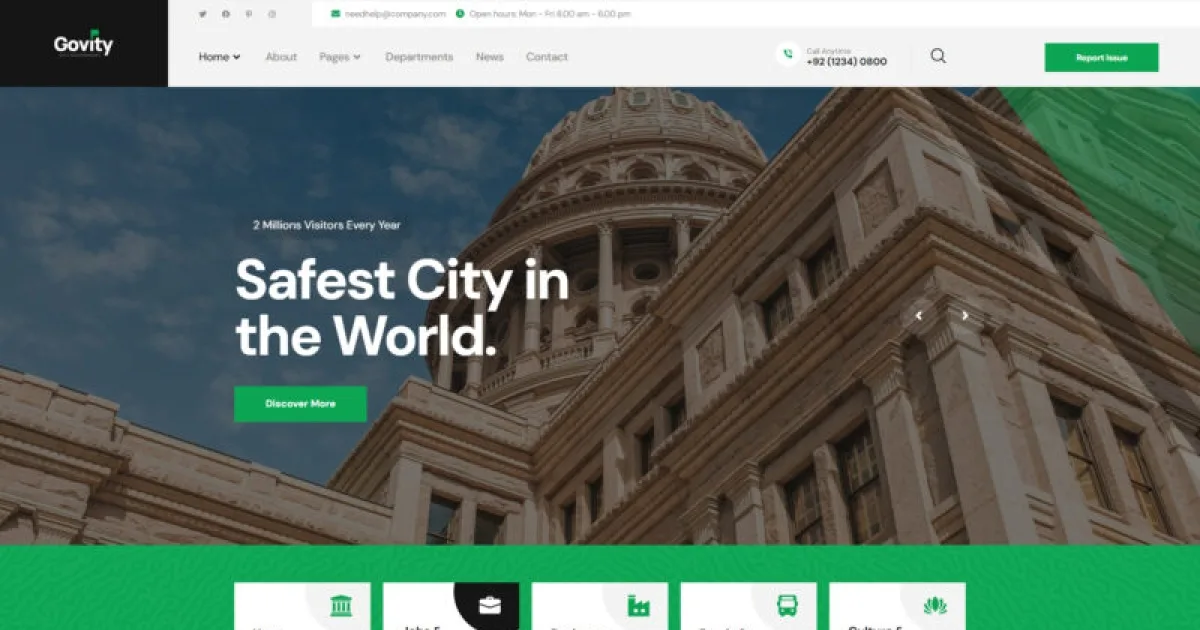Open the News menu item

pyautogui.click(x=490, y=57)
